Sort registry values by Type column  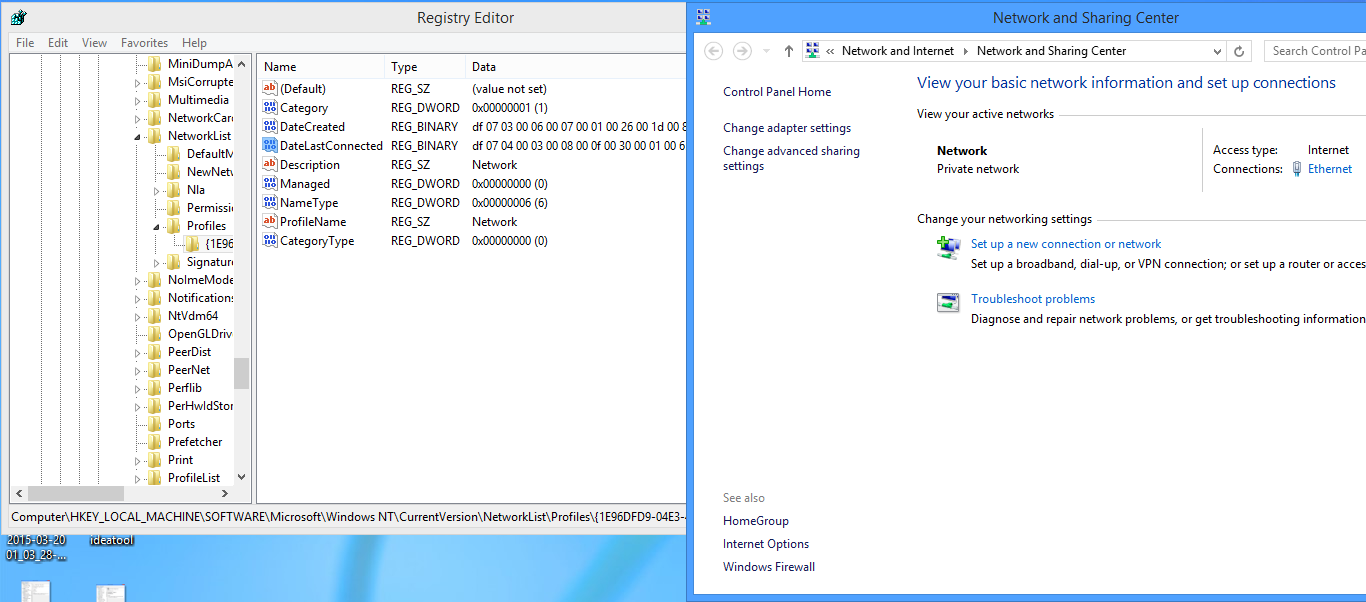[x=427, y=67]
